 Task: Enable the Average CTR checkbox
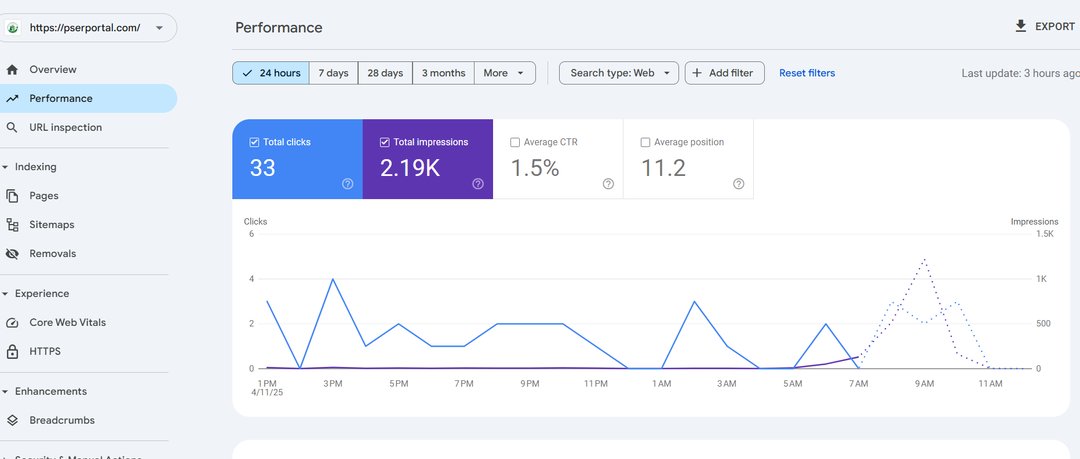point(515,143)
